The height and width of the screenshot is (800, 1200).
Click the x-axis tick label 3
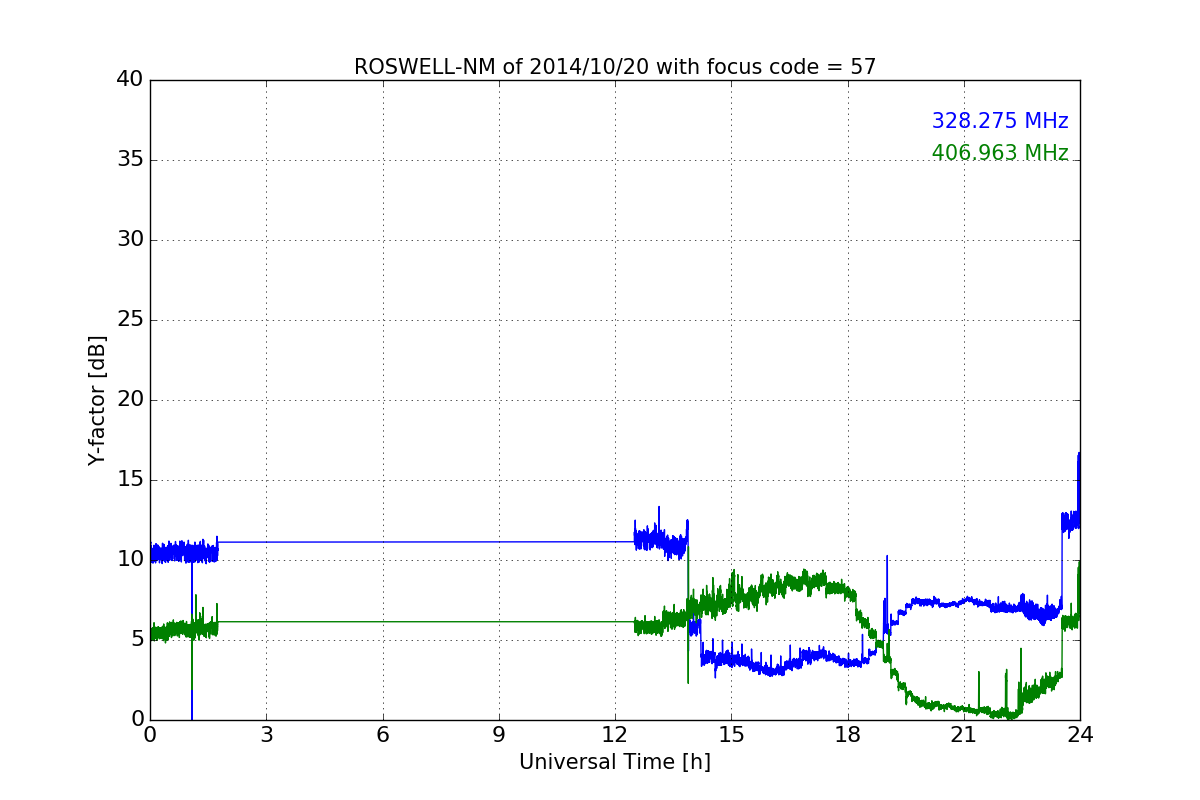tap(266, 735)
